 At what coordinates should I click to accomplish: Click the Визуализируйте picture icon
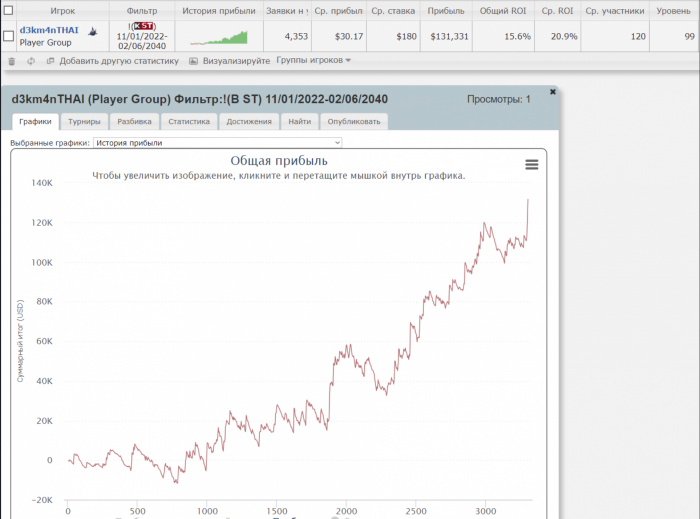[193, 61]
